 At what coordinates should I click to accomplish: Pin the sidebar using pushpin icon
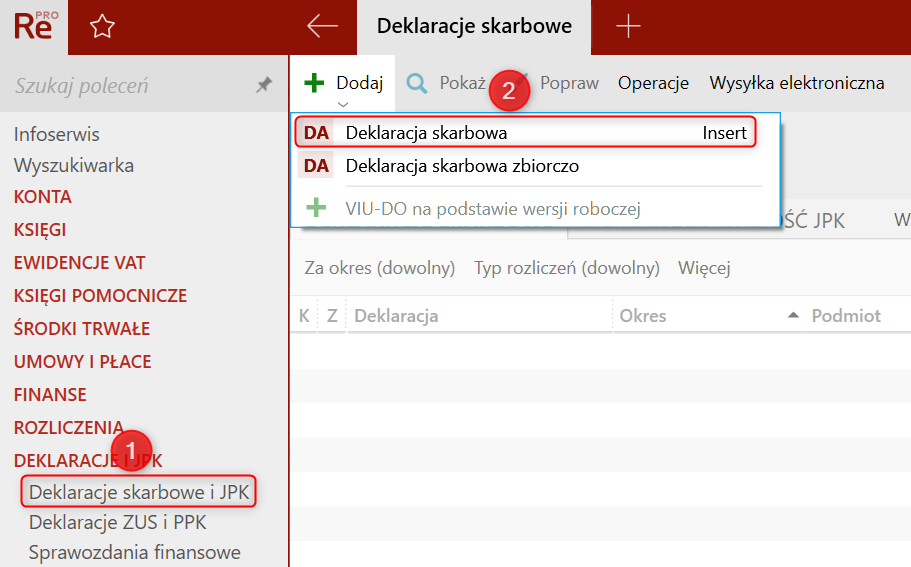(x=264, y=85)
